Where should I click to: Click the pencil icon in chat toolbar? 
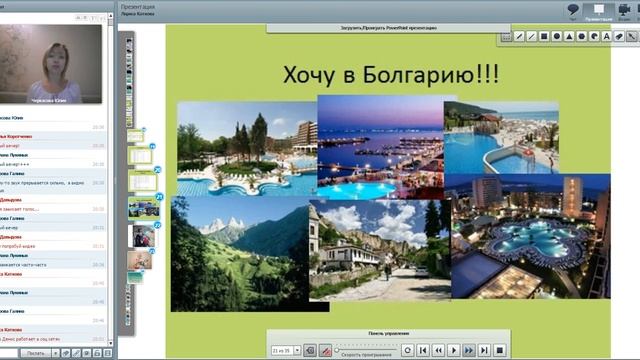(76, 353)
